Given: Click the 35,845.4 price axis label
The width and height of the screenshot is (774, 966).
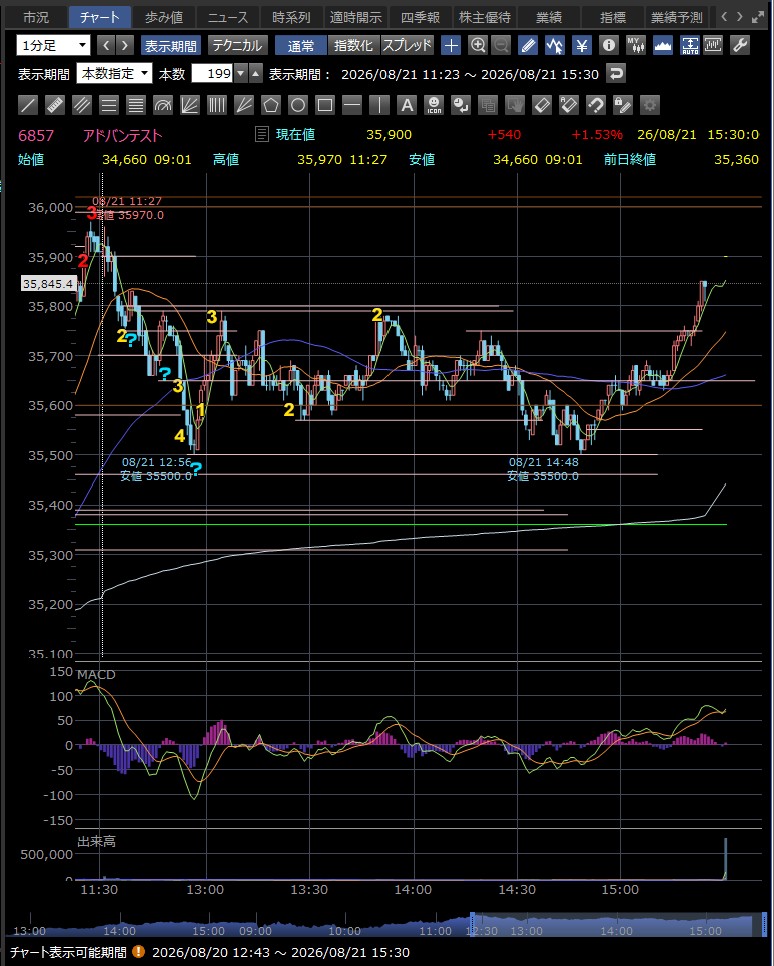Looking at the screenshot, I should tap(47, 284).
